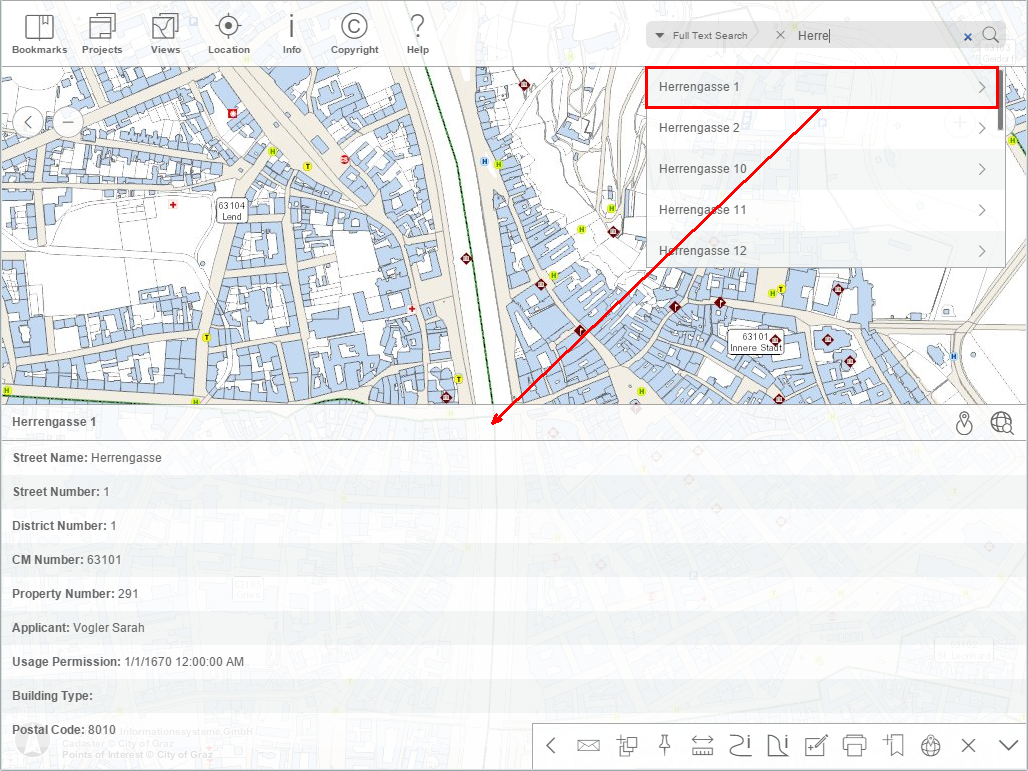
Task: Expand the Herrengasse 2 result chevron
Action: (981, 128)
